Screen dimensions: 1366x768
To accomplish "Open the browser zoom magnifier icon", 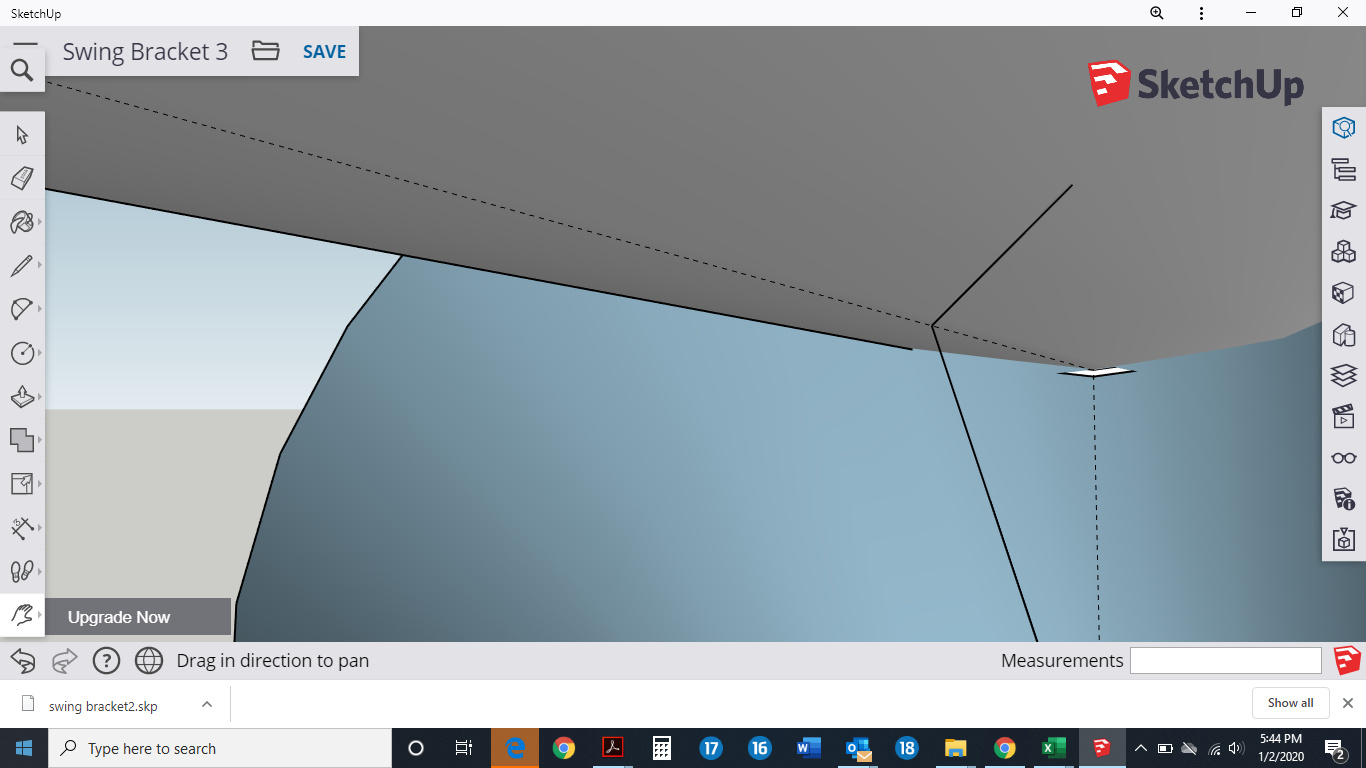I will click(x=1157, y=13).
